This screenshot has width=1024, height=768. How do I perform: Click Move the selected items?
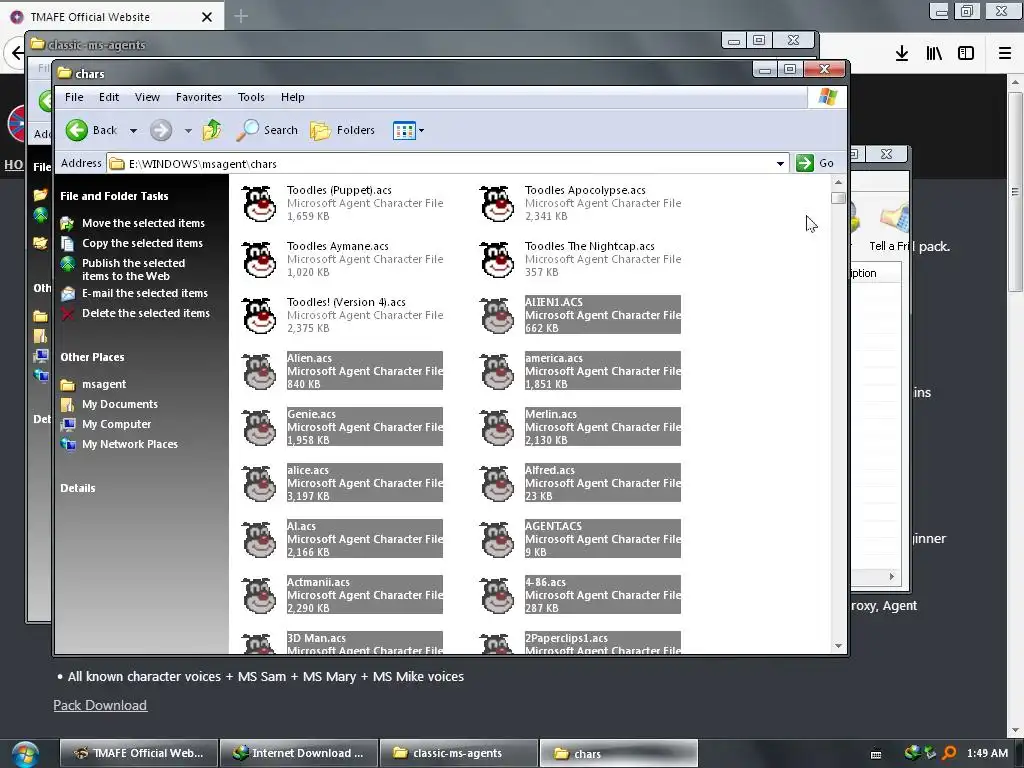(x=143, y=223)
